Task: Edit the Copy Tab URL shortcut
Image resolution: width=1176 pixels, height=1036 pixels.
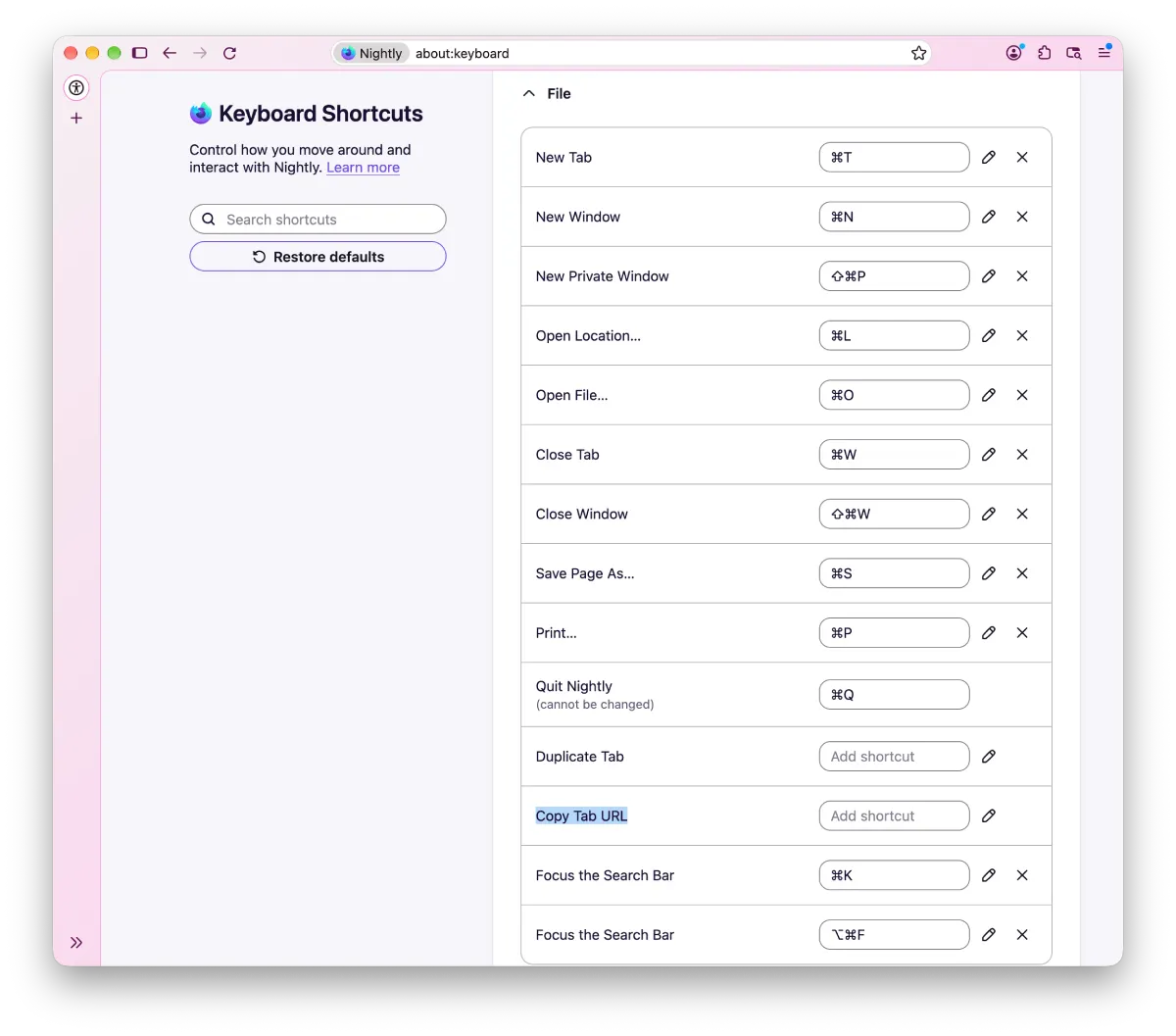Action: click(x=989, y=815)
